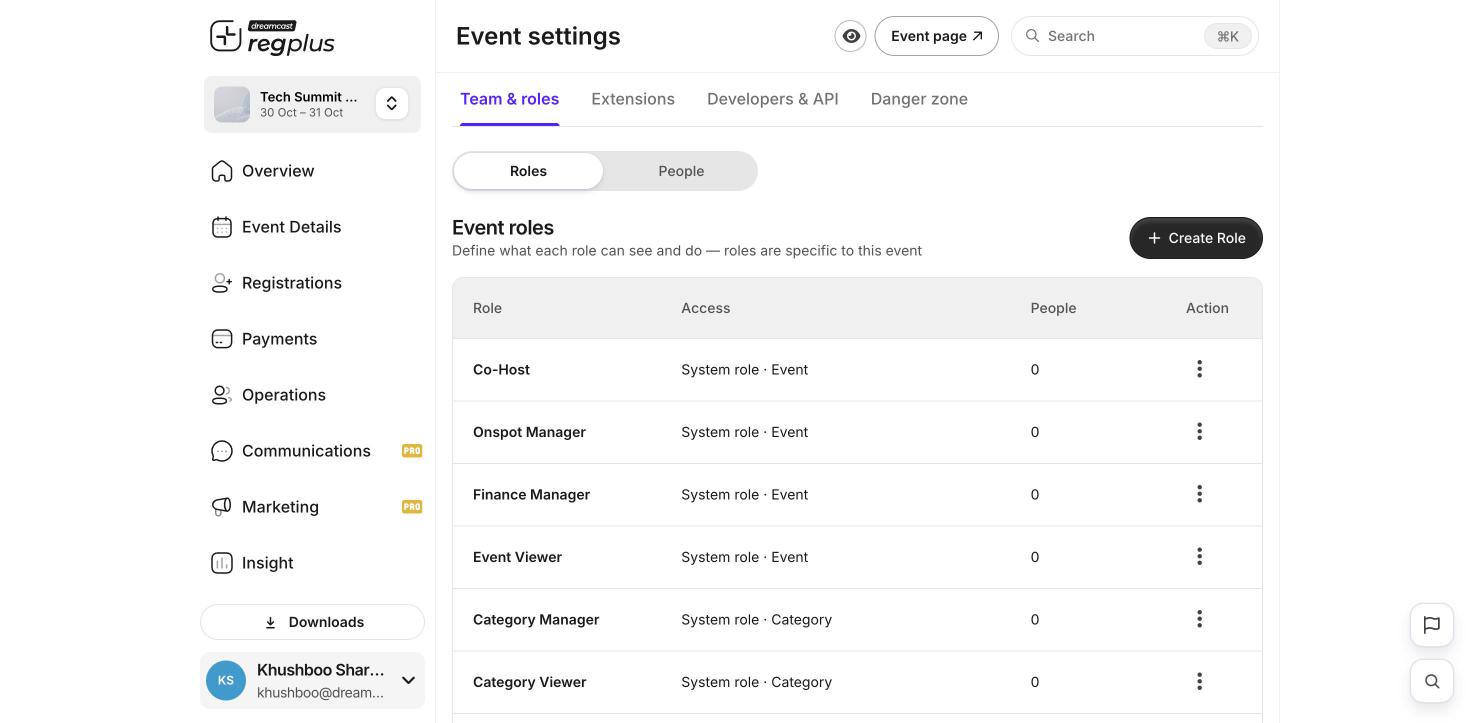Click the Create Role button
Image resolution: width=1470 pixels, height=723 pixels.
1196,238
